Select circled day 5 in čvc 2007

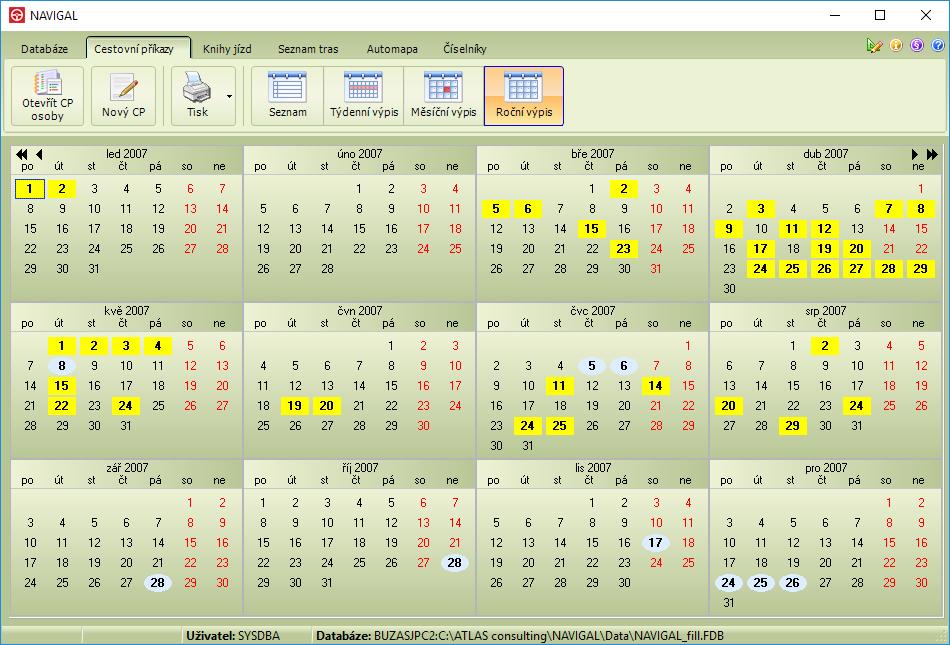click(592, 366)
